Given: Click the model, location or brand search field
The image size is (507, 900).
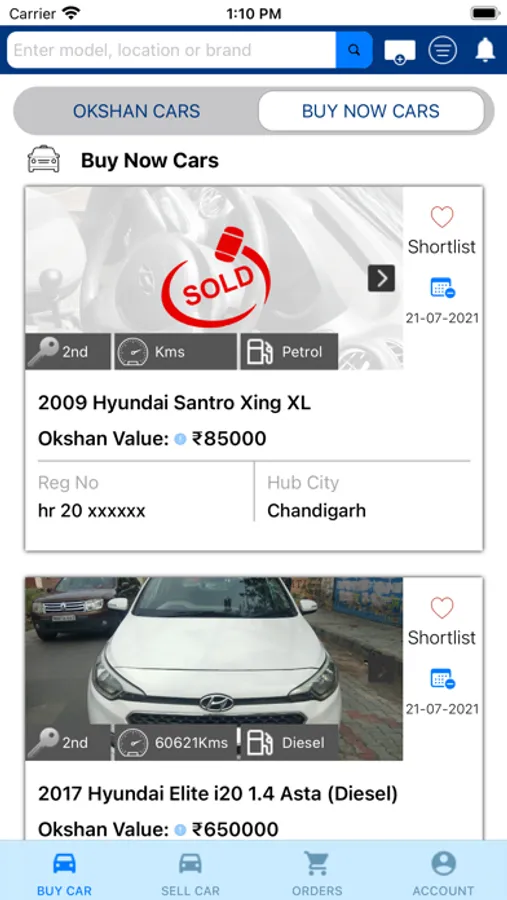Looking at the screenshot, I should [171, 50].
